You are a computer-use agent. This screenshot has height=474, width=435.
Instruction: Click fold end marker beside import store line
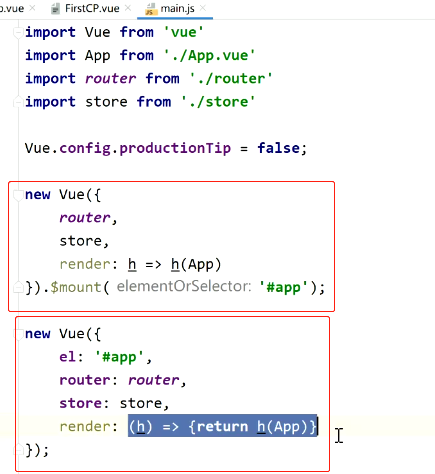point(17,102)
